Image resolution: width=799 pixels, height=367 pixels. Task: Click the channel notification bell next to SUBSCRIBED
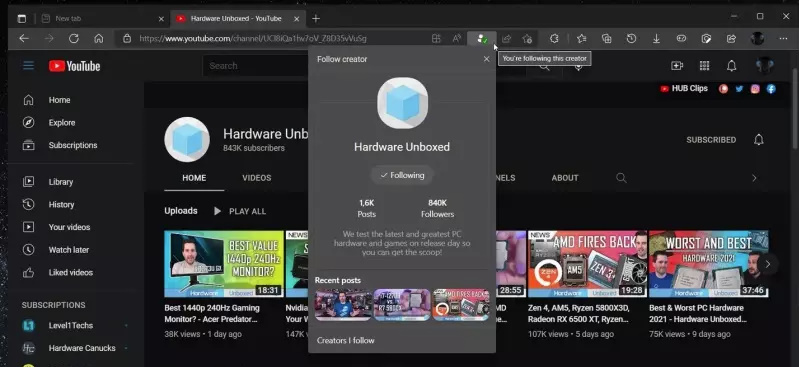(759, 140)
